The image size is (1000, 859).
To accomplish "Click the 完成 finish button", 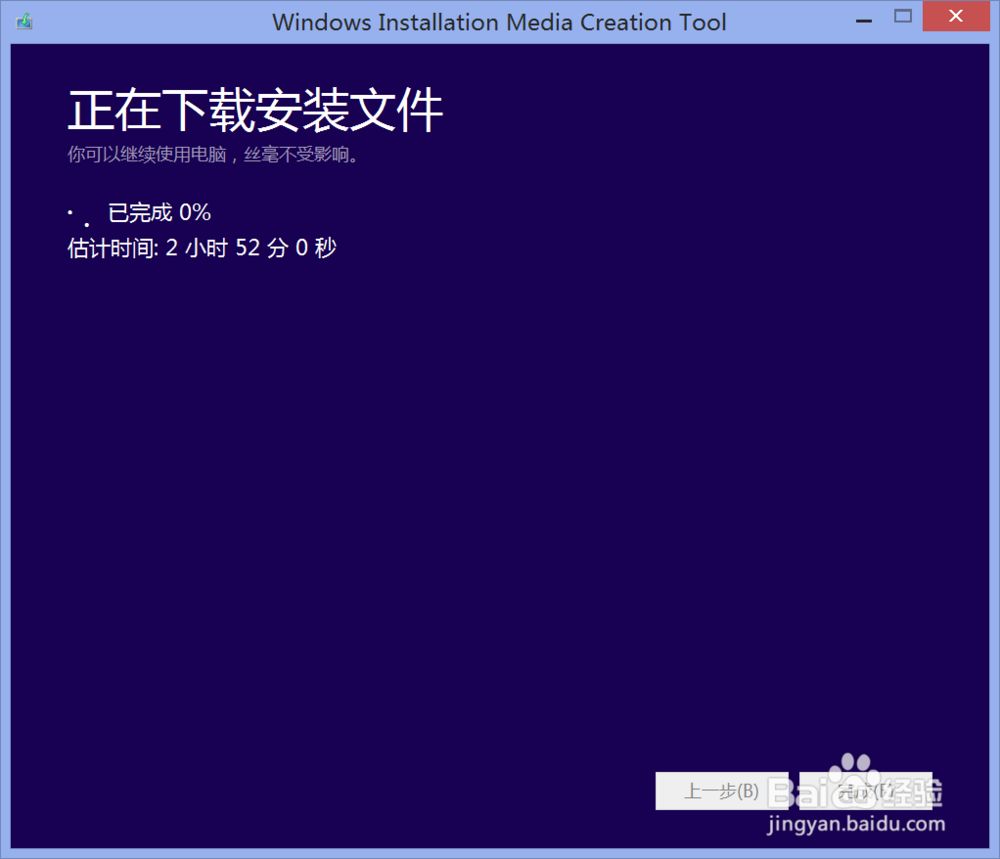I will point(865,791).
